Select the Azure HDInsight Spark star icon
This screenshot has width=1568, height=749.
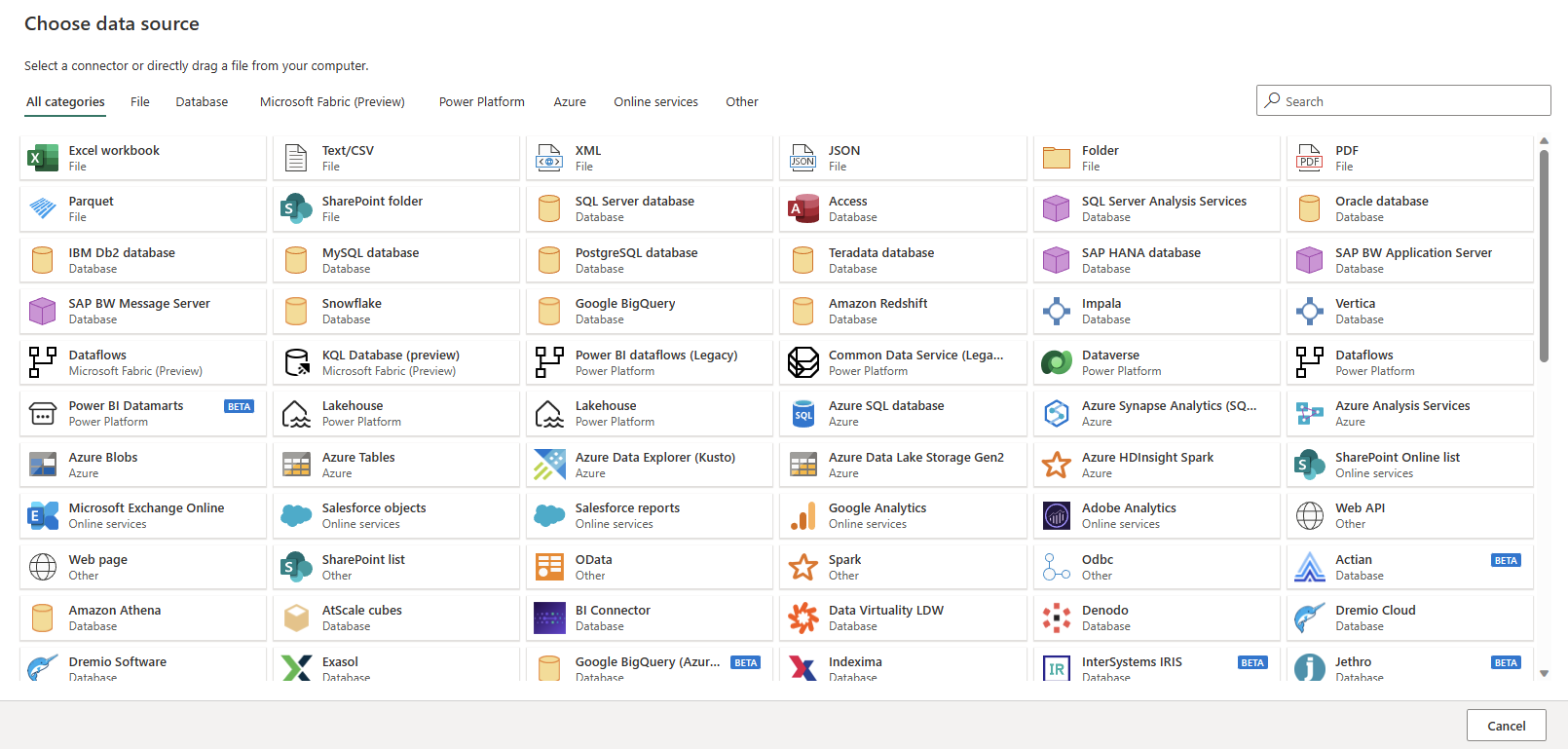(1056, 465)
